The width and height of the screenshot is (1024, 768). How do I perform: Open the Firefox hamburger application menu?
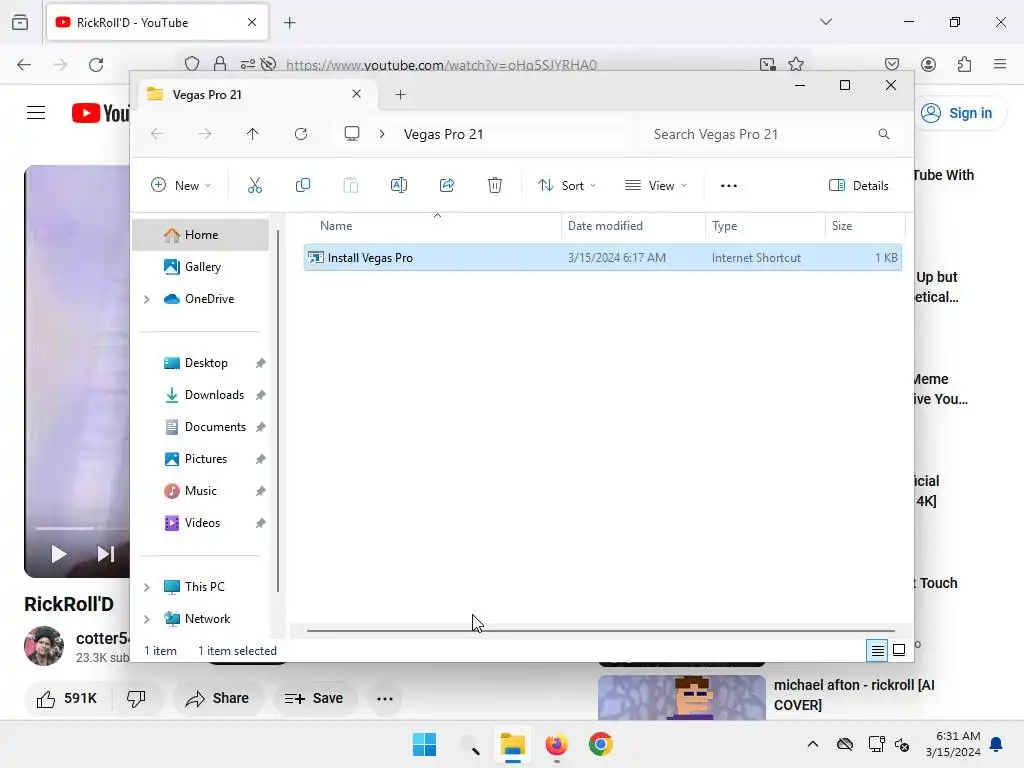pos(1000,64)
